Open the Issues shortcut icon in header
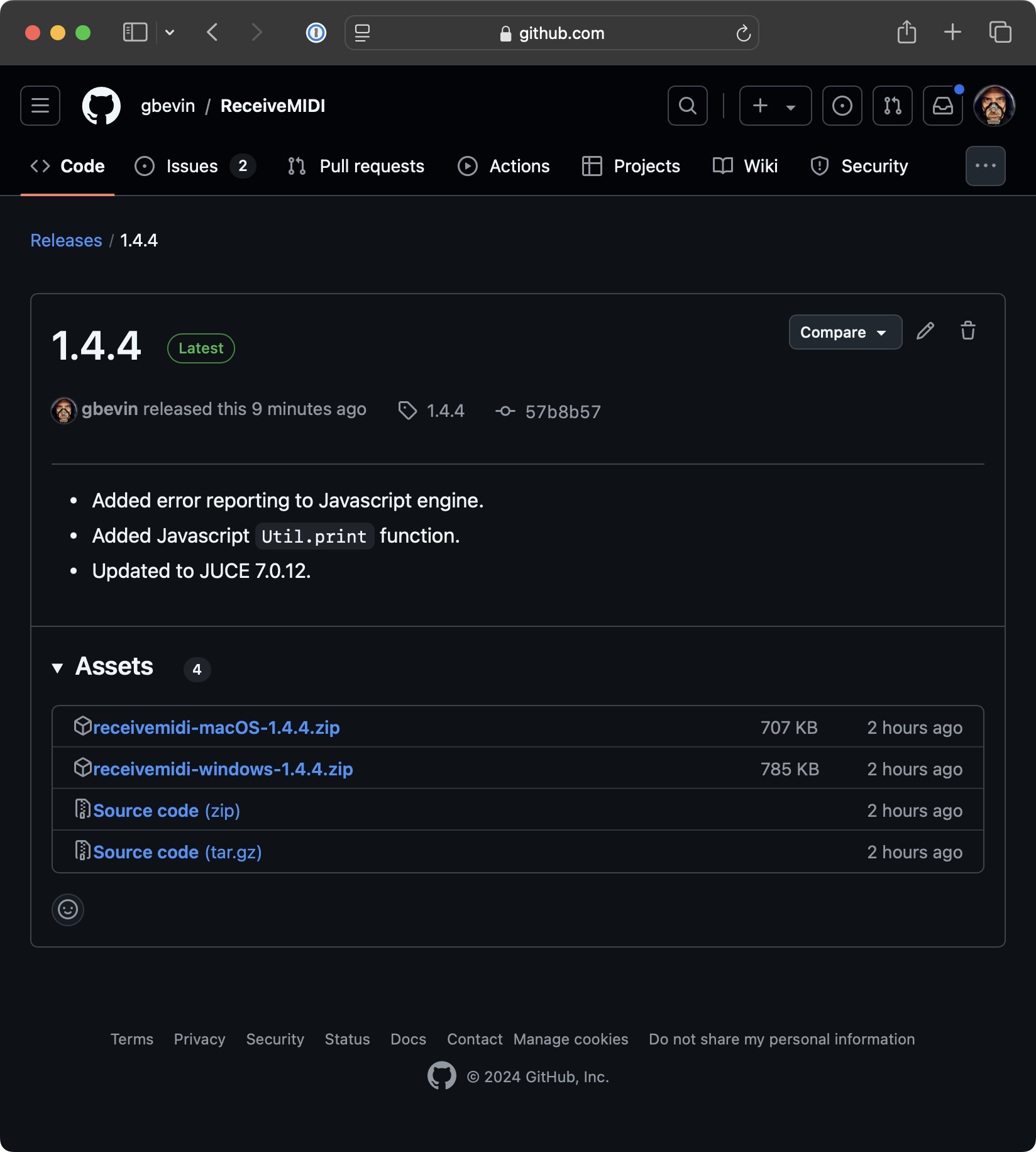Viewport: 1036px width, 1152px height. point(842,106)
